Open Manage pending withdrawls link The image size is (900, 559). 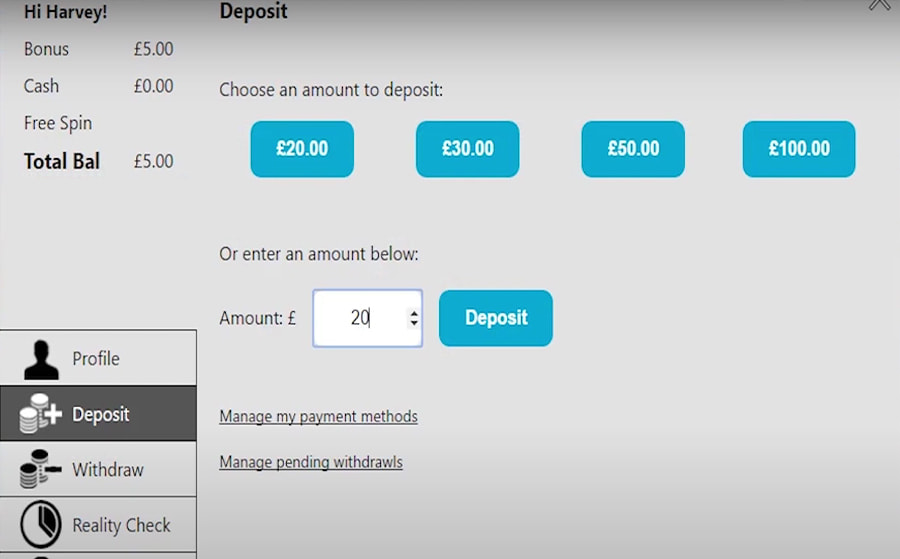tap(311, 462)
